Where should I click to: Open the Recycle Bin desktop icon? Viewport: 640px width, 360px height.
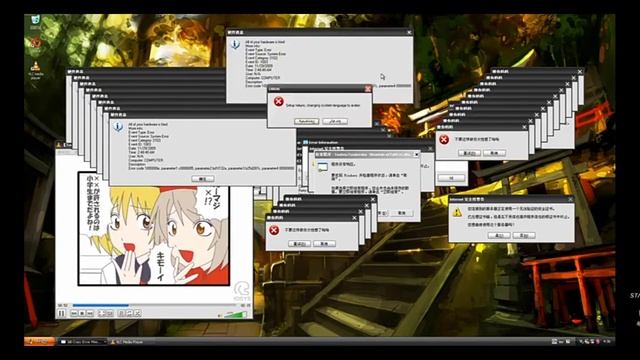coord(36,22)
